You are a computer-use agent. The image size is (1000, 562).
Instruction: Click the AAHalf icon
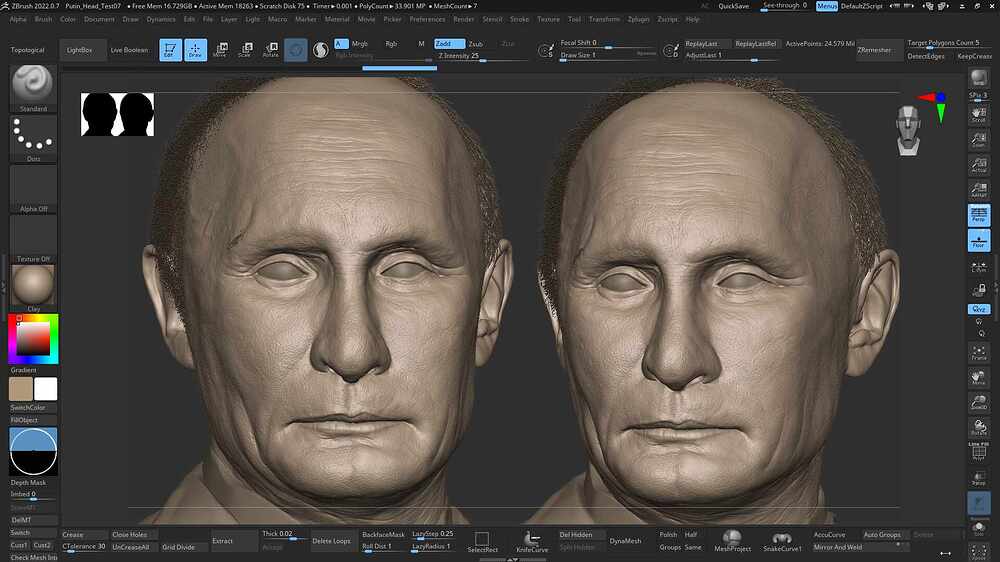tap(978, 190)
